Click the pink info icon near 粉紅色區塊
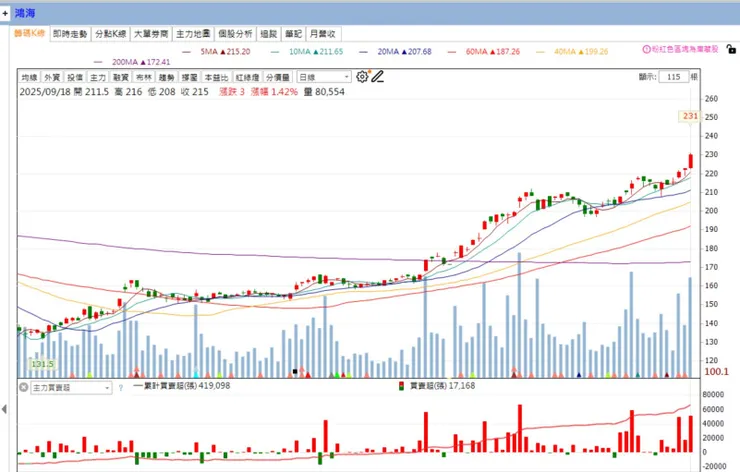Screen dimensions: 740x472 pos(647,49)
